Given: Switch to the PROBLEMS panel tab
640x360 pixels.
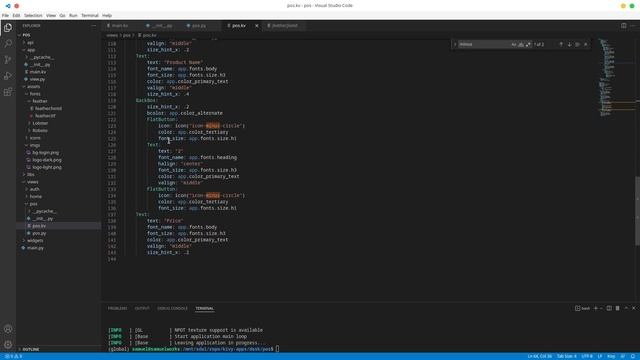Looking at the screenshot, I should pos(118,309).
